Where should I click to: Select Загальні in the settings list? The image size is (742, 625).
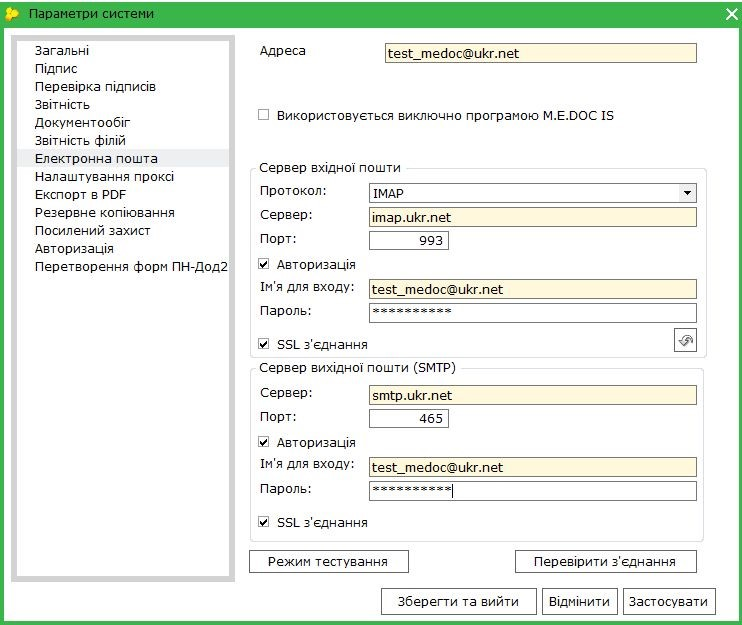[62, 50]
